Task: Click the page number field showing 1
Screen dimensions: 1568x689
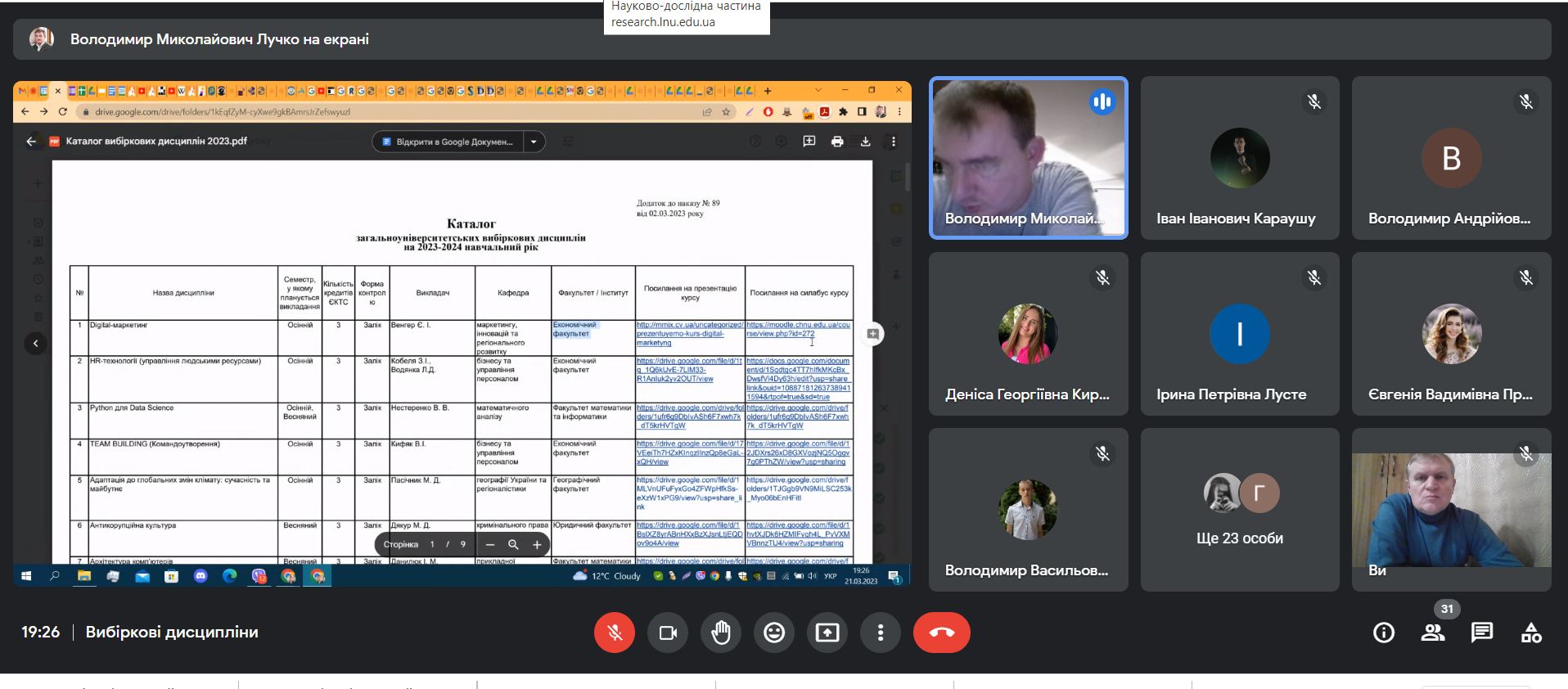Action: pos(432,545)
